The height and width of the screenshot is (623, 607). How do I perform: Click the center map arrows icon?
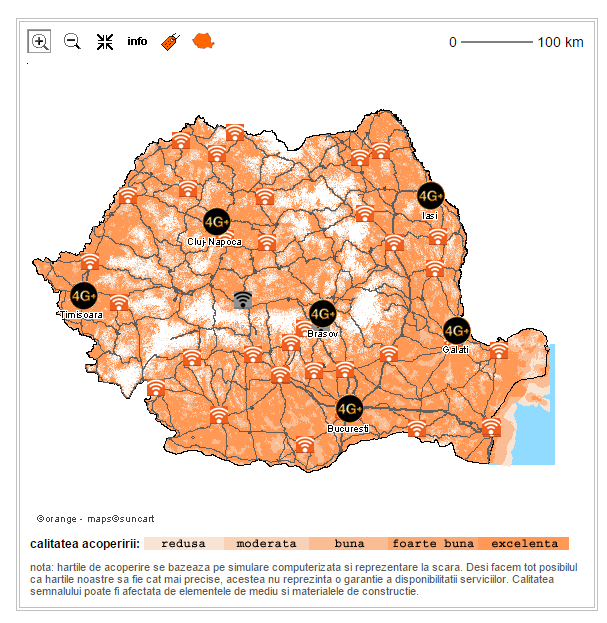tap(105, 41)
